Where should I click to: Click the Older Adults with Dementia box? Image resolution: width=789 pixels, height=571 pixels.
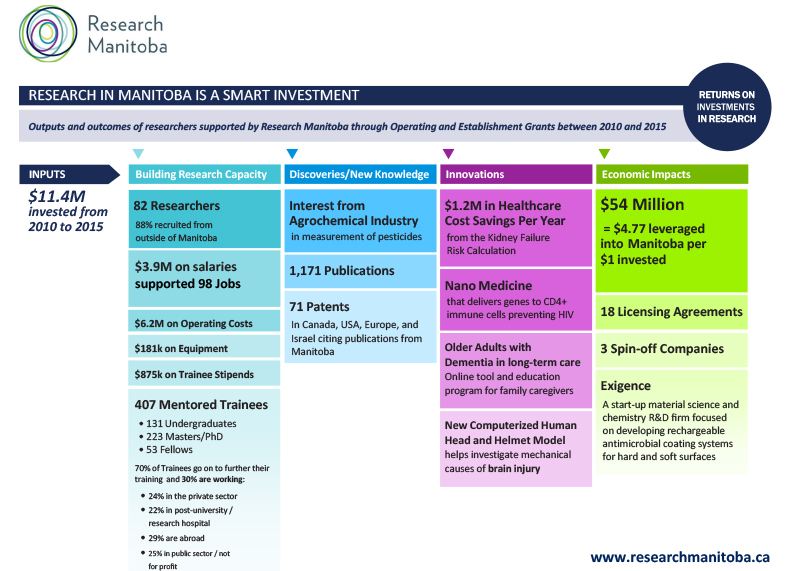click(516, 370)
